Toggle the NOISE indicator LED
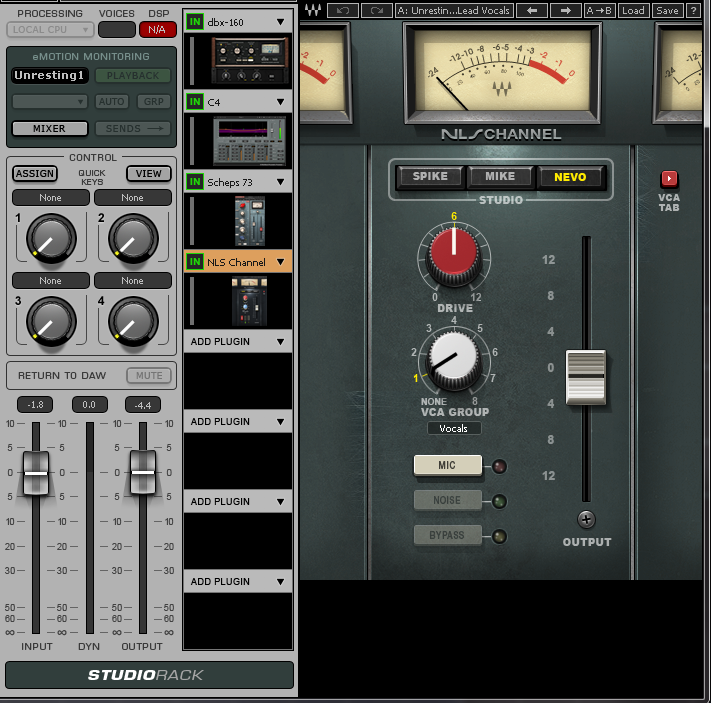The height and width of the screenshot is (703, 711). pos(499,501)
